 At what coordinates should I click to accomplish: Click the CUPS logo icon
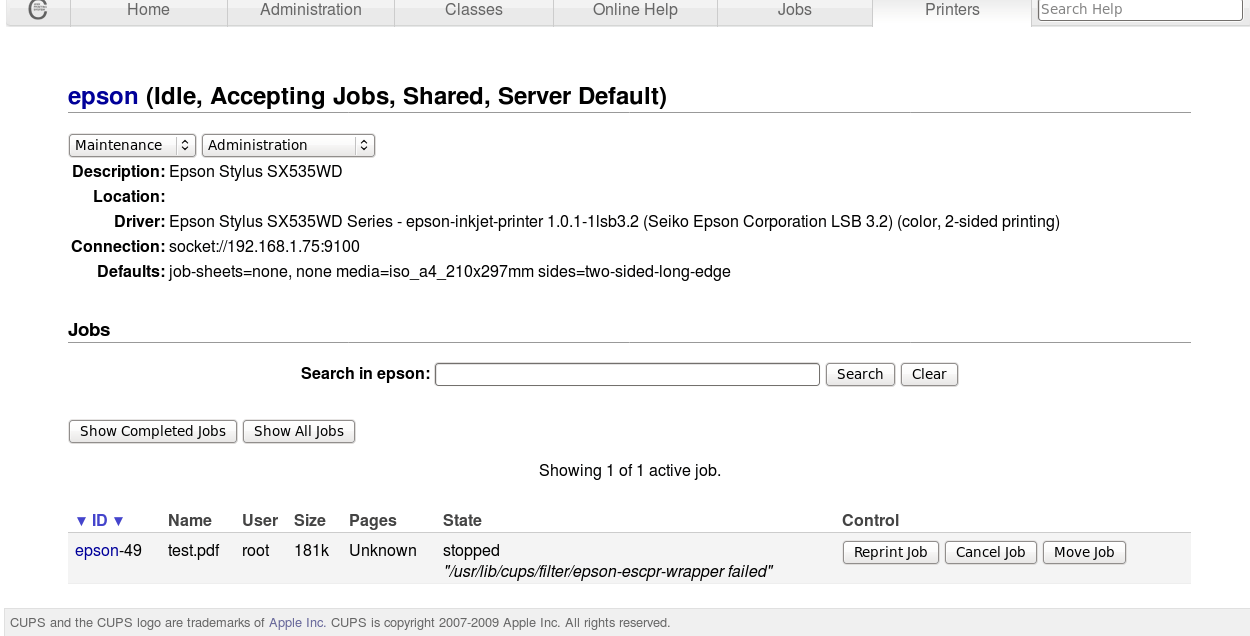(38, 10)
